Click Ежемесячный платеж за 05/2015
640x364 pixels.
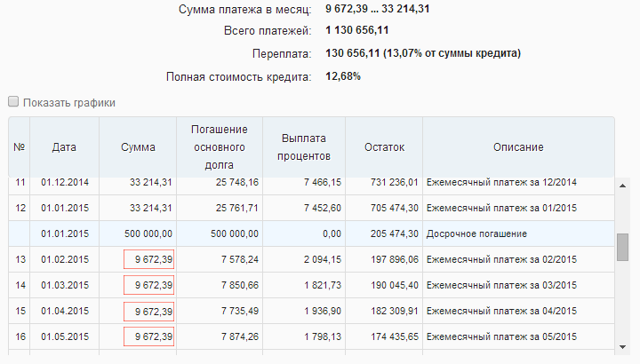pos(502,337)
